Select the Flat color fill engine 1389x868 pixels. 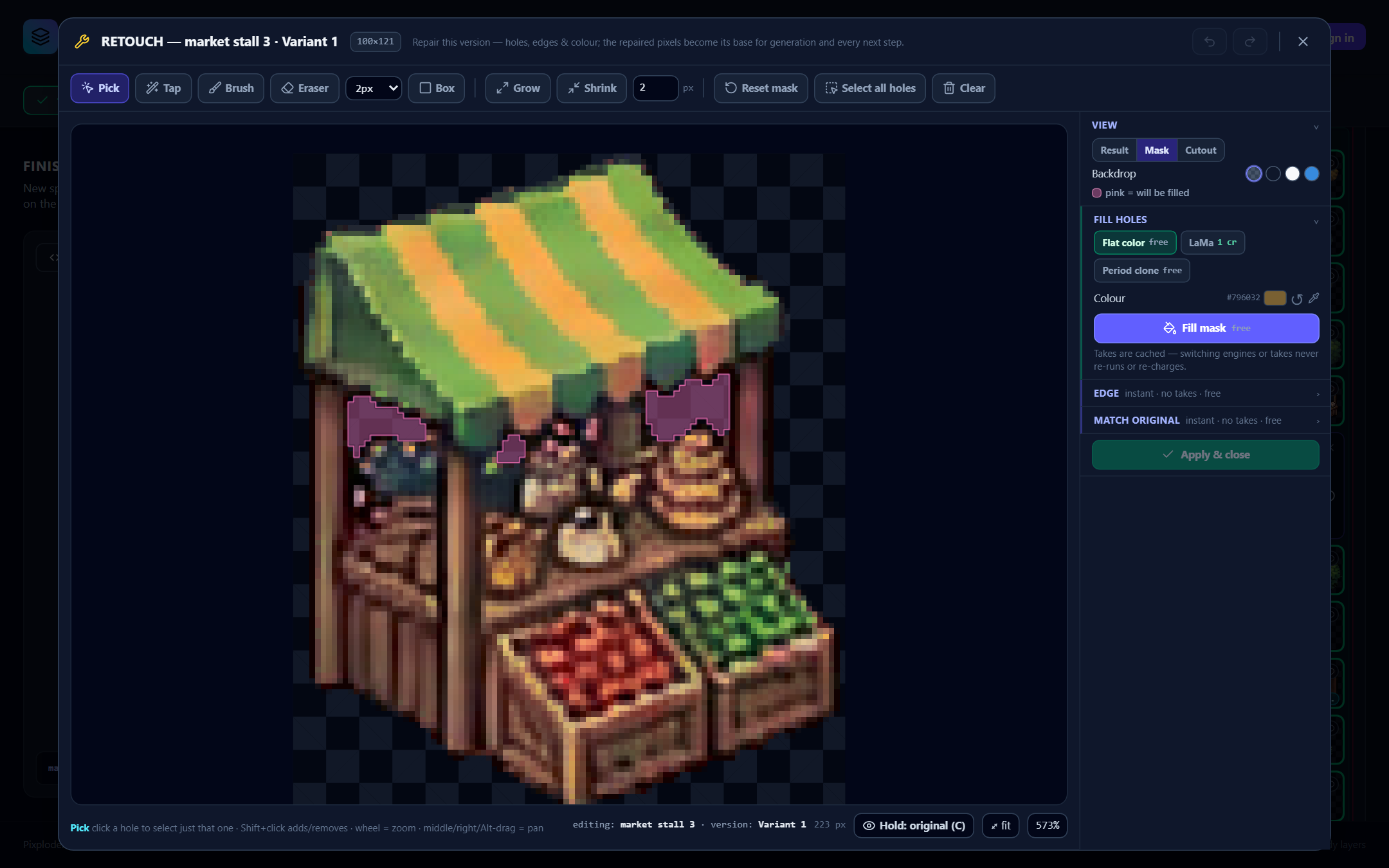1135,242
